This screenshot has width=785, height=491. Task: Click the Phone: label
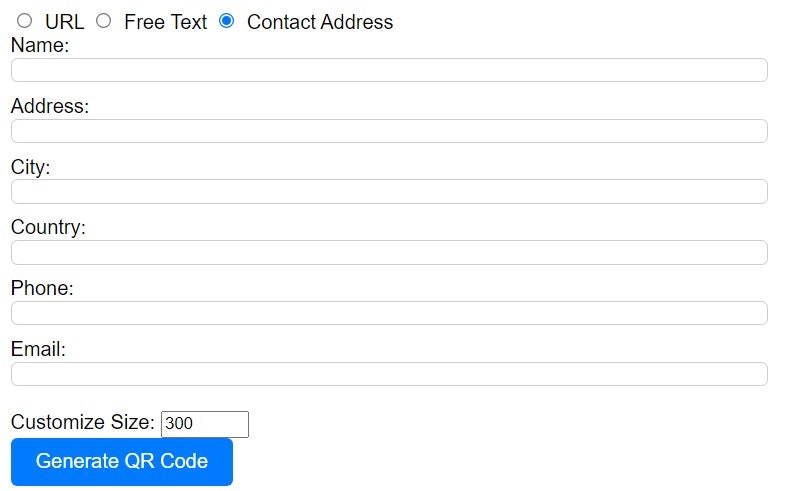(43, 288)
